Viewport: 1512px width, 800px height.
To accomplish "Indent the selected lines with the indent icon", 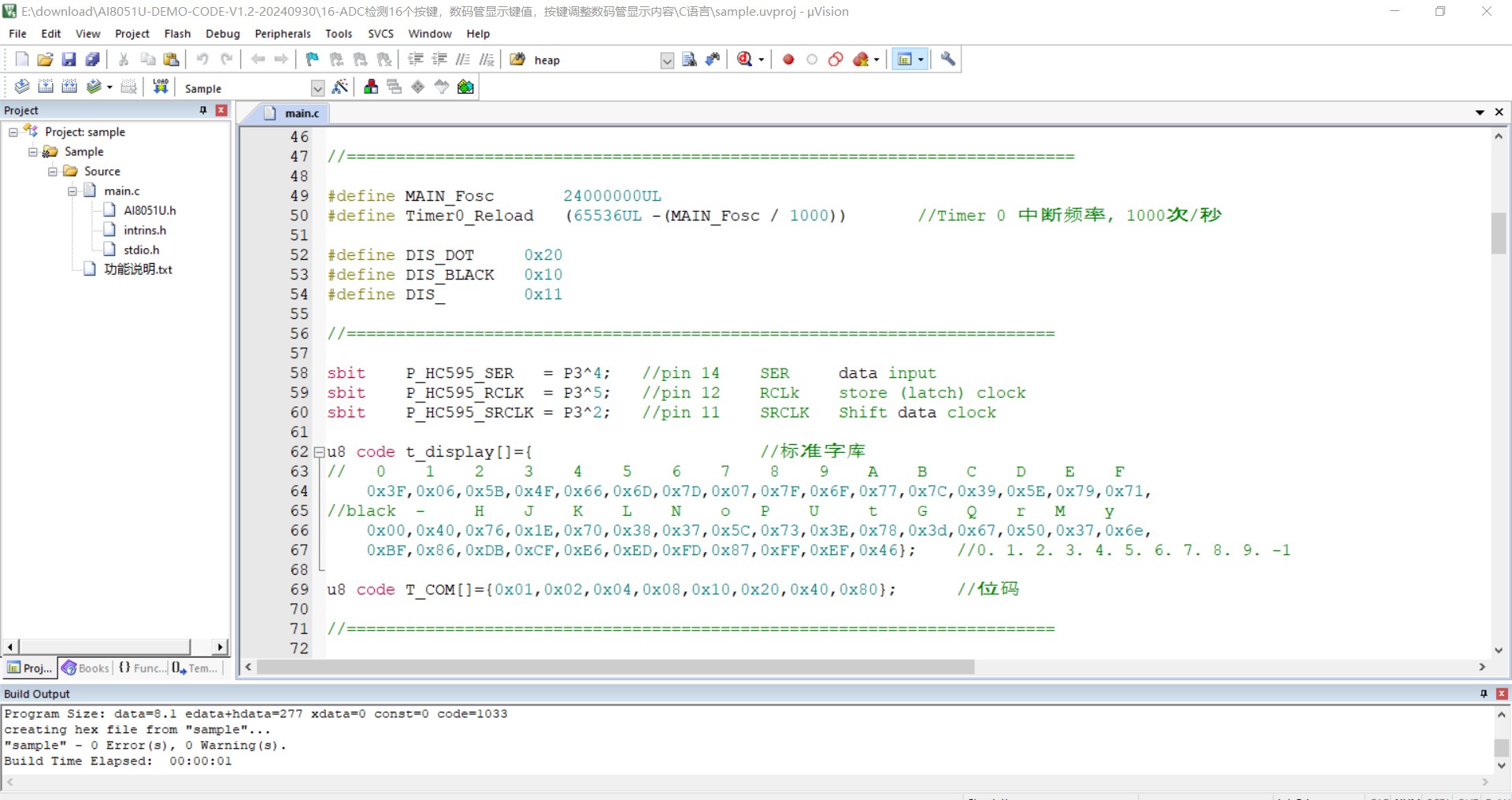I will pos(416,59).
